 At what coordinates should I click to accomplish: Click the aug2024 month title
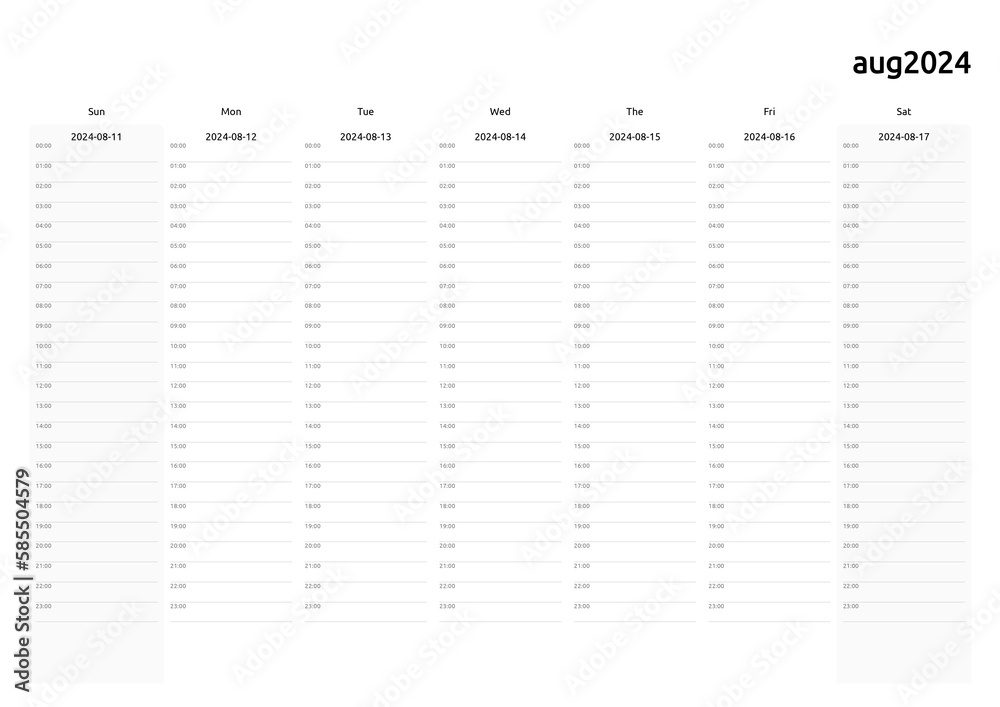(x=911, y=64)
